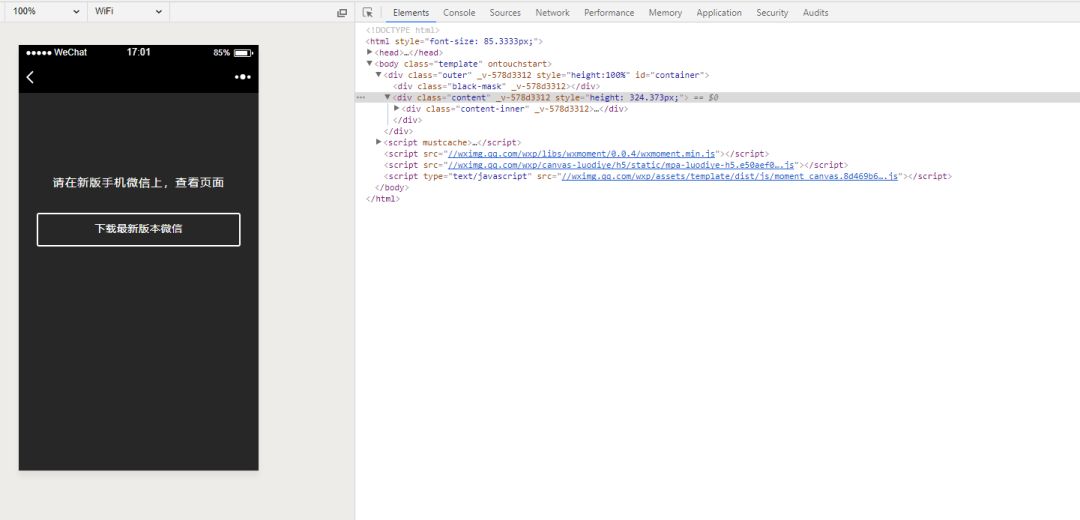Open the 100% zoom dropdown
The height and width of the screenshot is (520, 1080).
coord(45,12)
